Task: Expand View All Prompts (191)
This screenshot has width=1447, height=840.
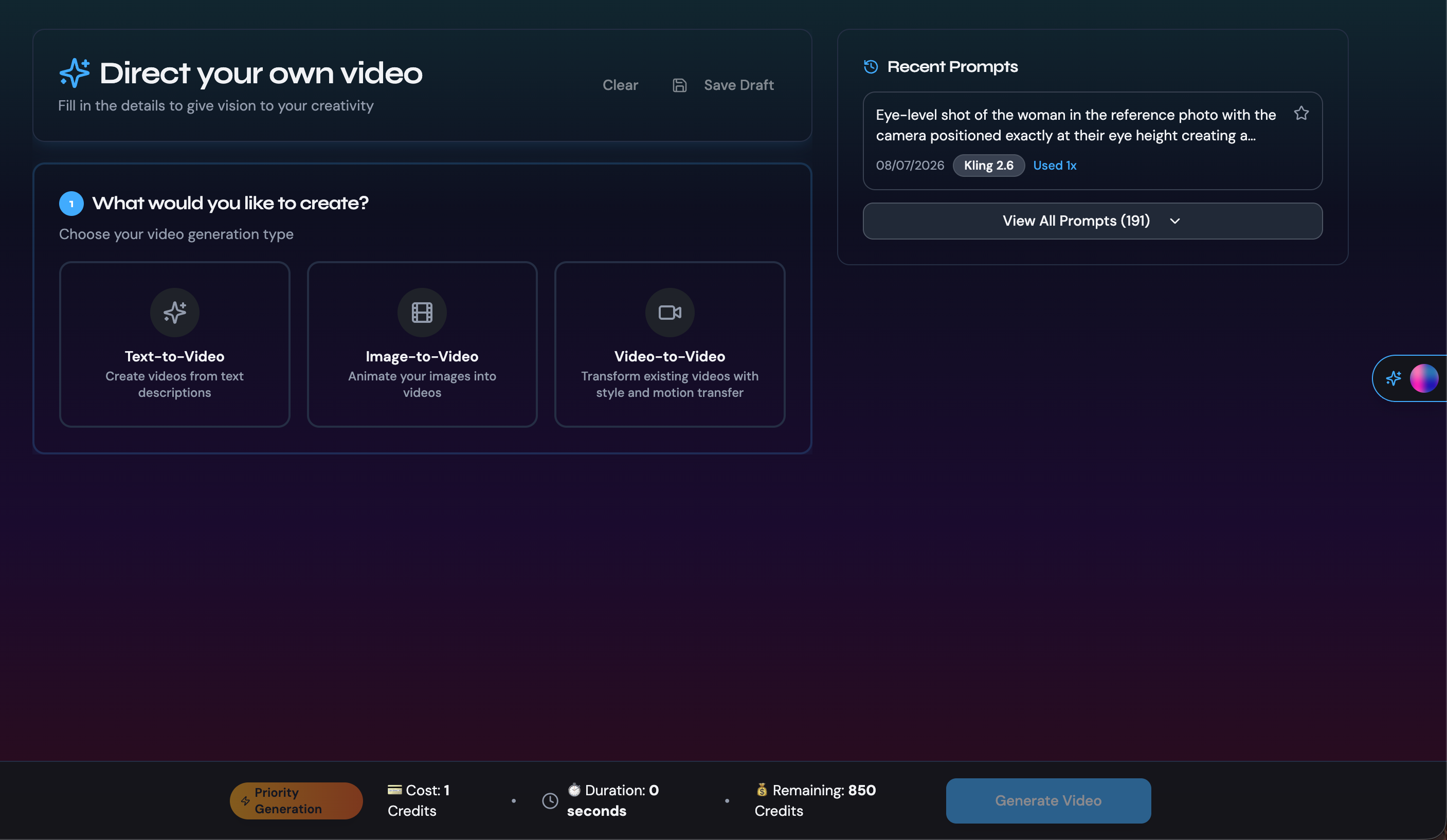Action: (1092, 221)
